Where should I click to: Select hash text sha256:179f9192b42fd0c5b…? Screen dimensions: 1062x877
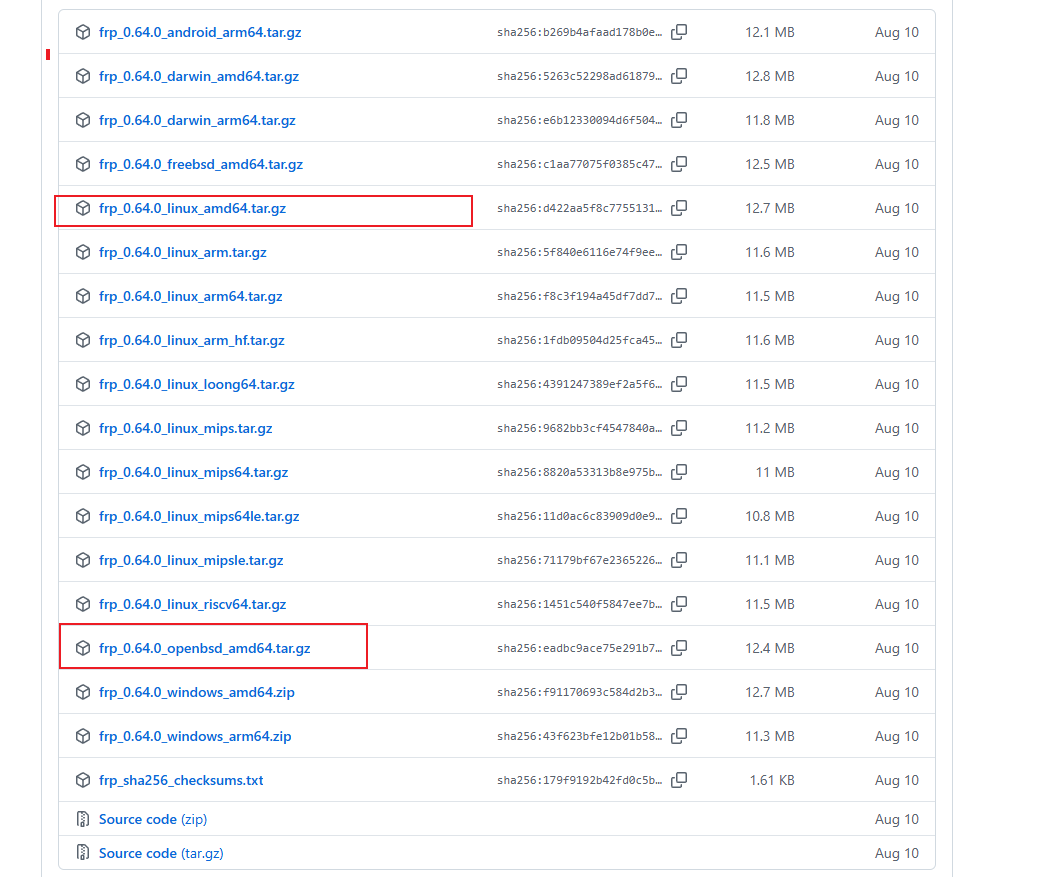click(580, 780)
